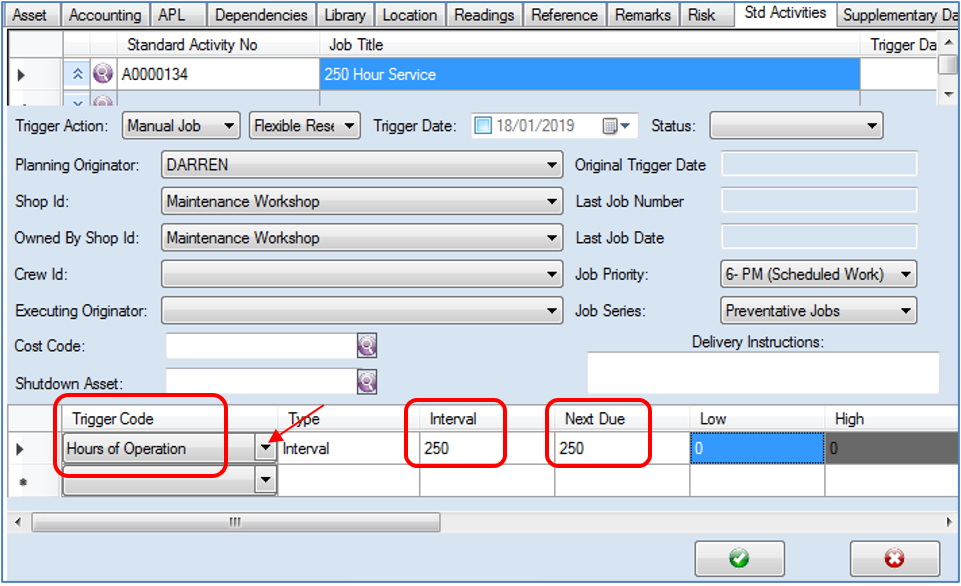Image resolution: width=961 pixels, height=586 pixels.
Task: Click the Standard Activity No column header
Action: click(x=218, y=45)
